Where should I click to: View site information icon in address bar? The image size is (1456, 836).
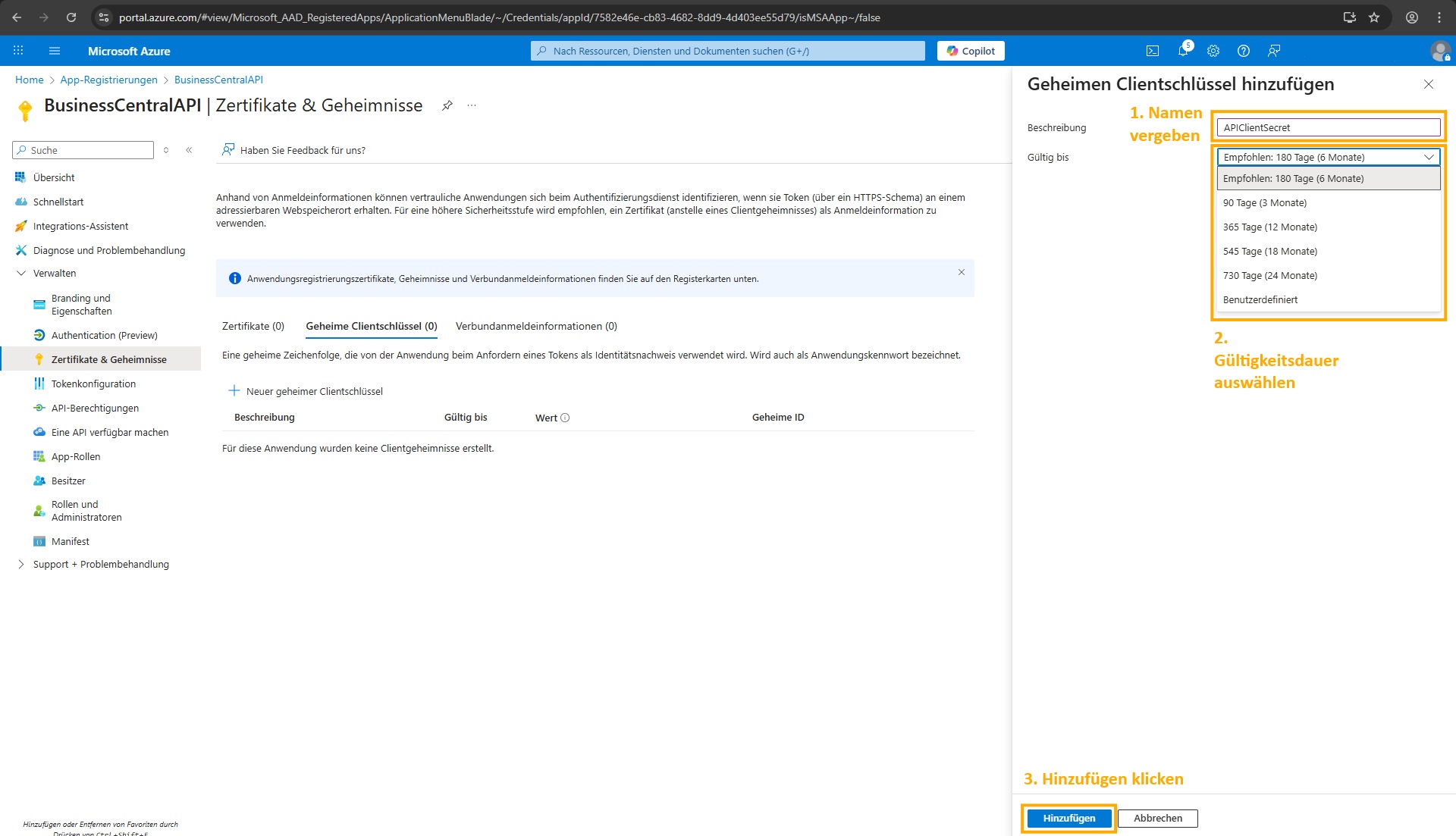pyautogui.click(x=105, y=17)
